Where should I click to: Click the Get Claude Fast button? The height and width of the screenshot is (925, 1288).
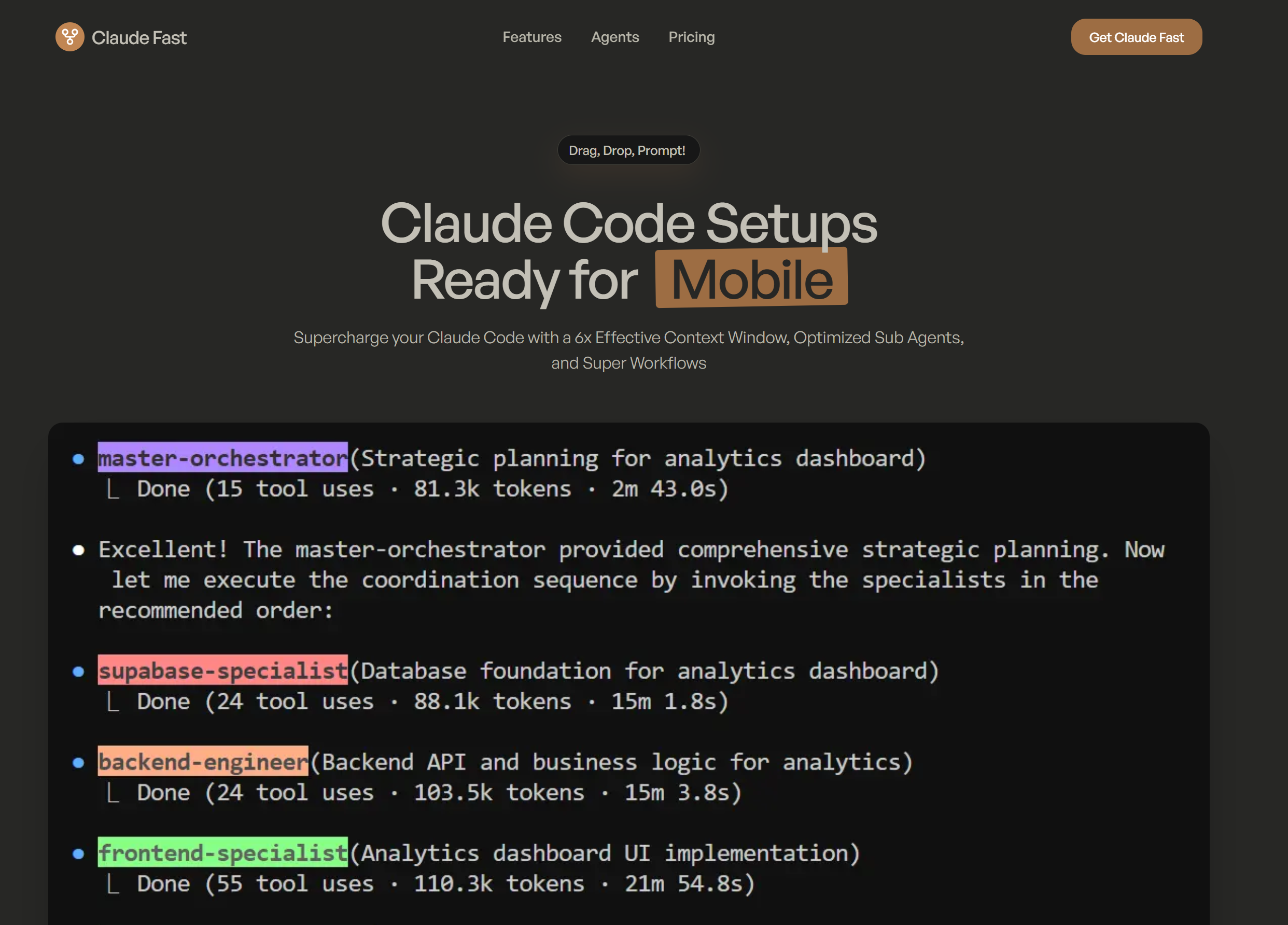[x=1137, y=36]
